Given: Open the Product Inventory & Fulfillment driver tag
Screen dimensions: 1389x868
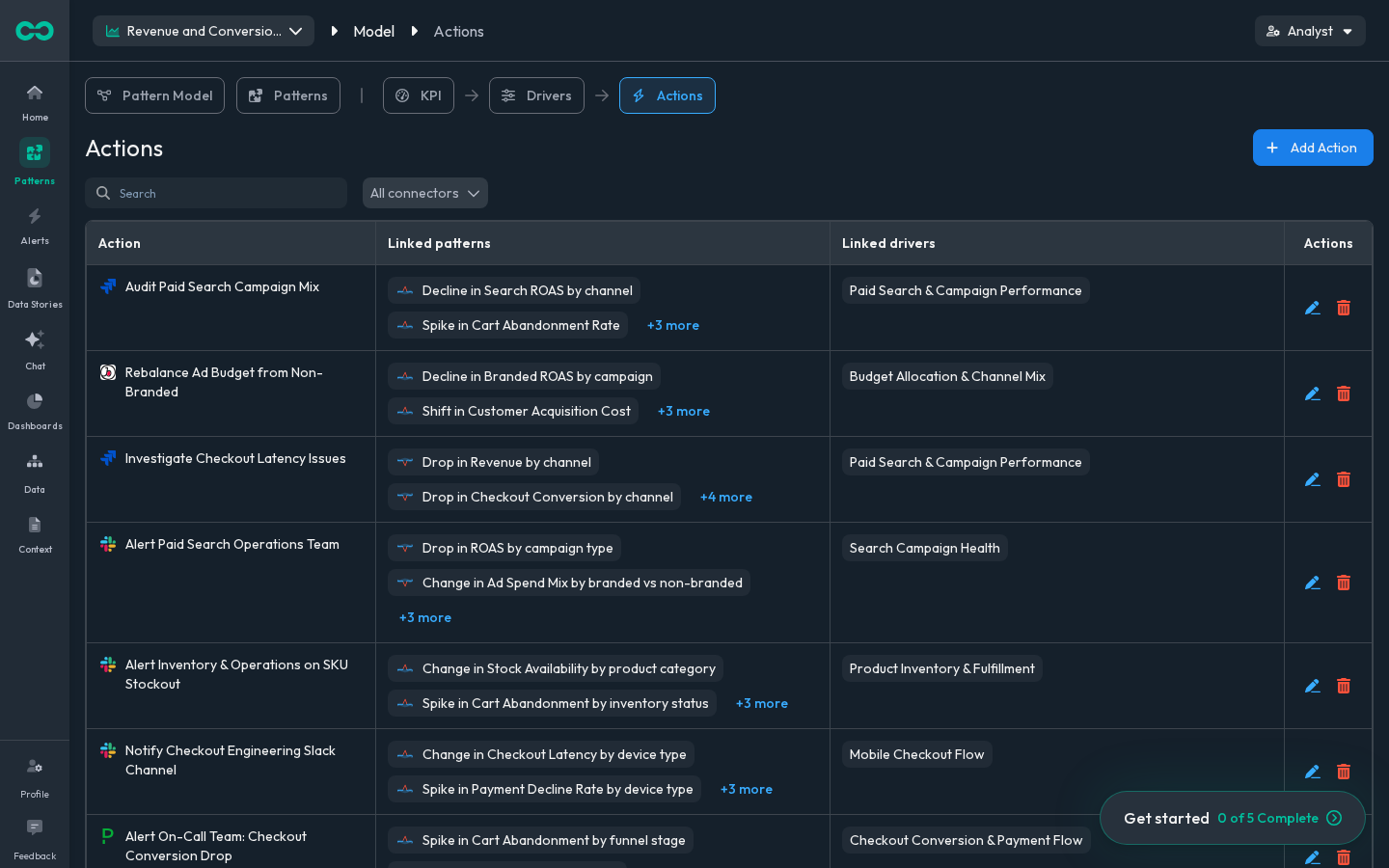Looking at the screenshot, I should coord(942,668).
